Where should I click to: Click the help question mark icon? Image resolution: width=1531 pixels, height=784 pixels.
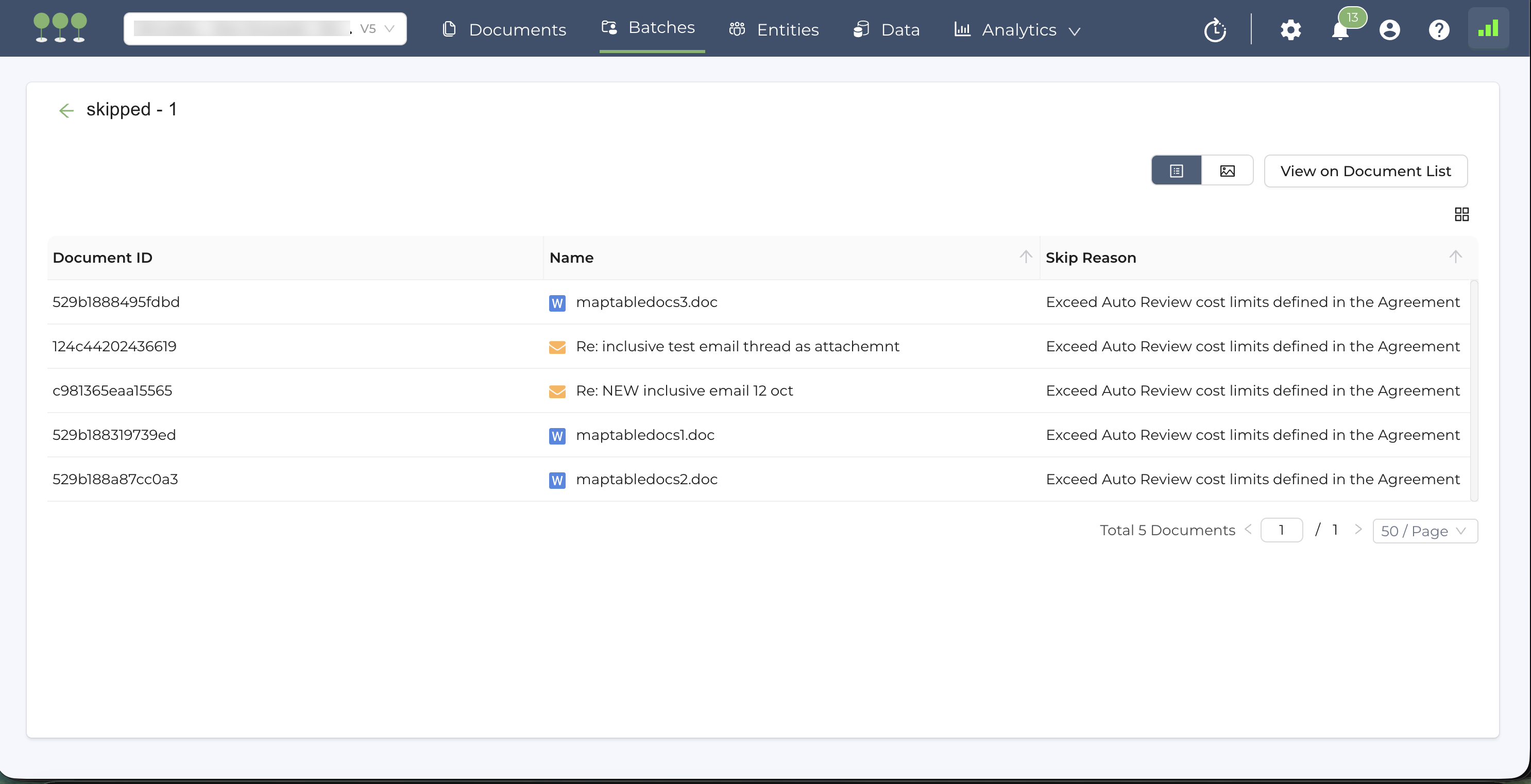1438,29
